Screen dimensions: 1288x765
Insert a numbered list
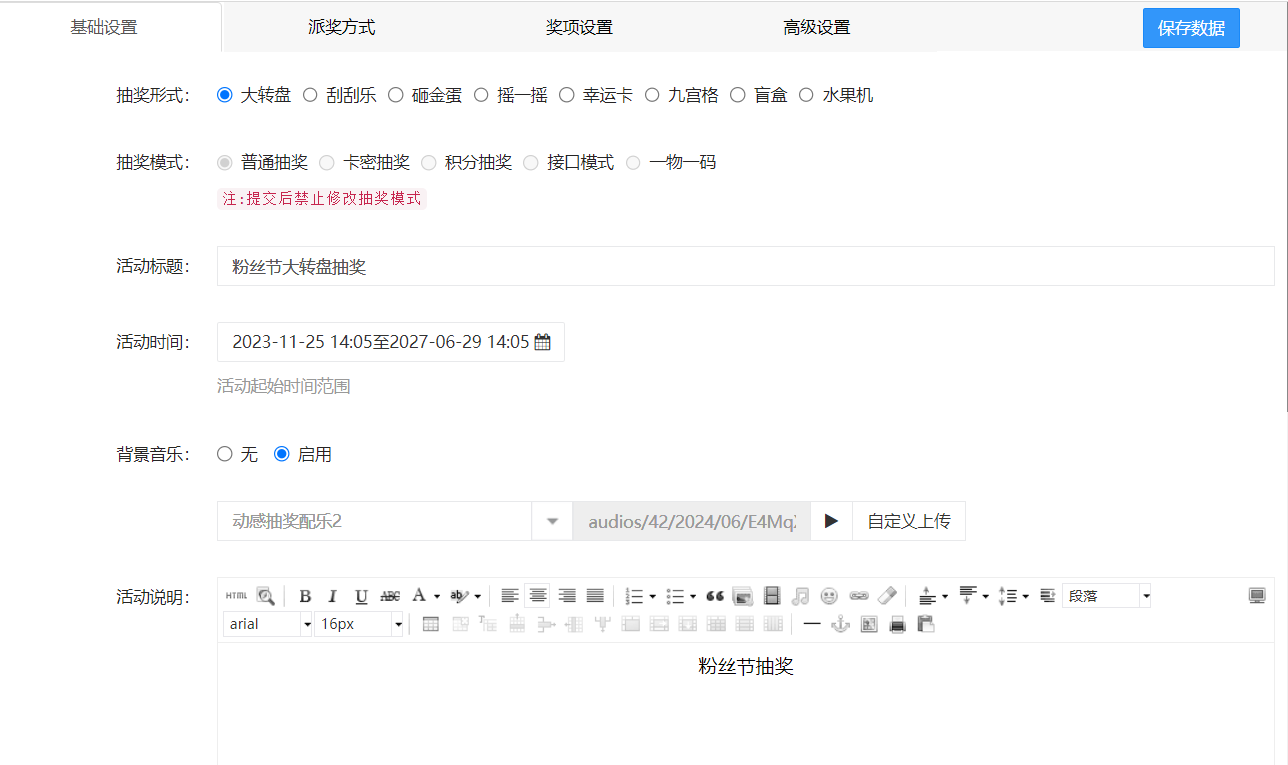pos(634,596)
